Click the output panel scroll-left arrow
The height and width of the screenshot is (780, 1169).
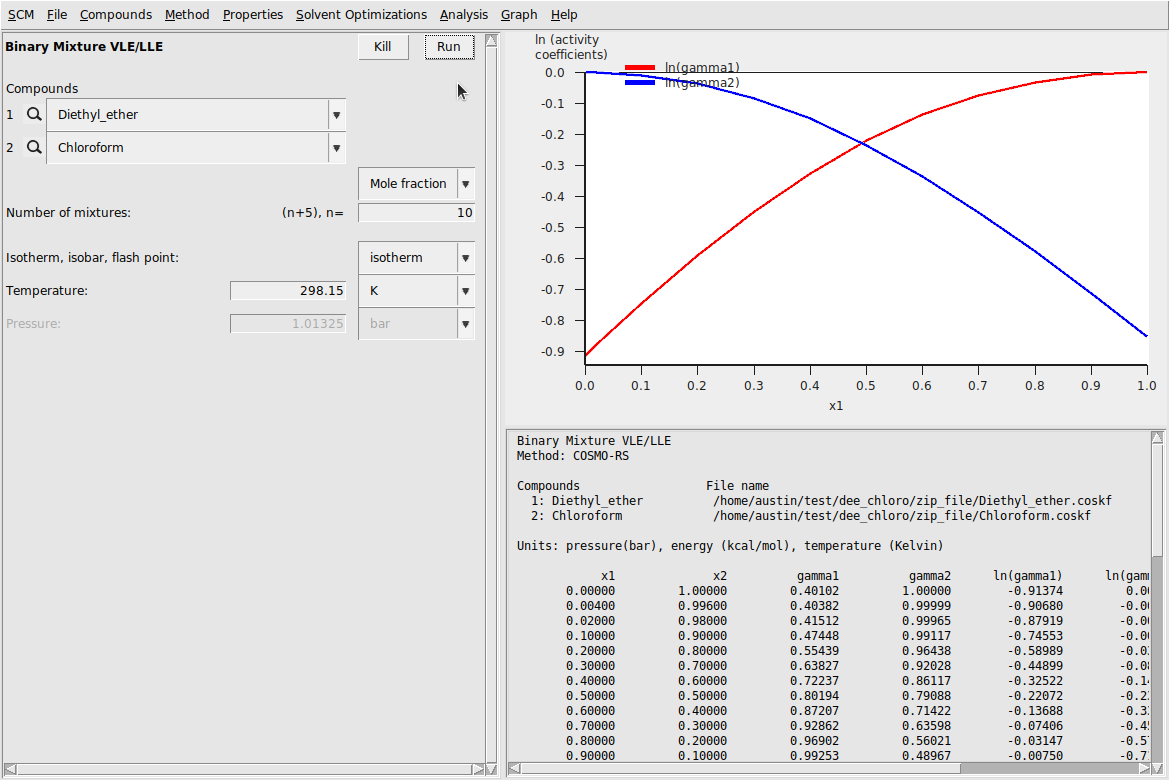pos(514,768)
